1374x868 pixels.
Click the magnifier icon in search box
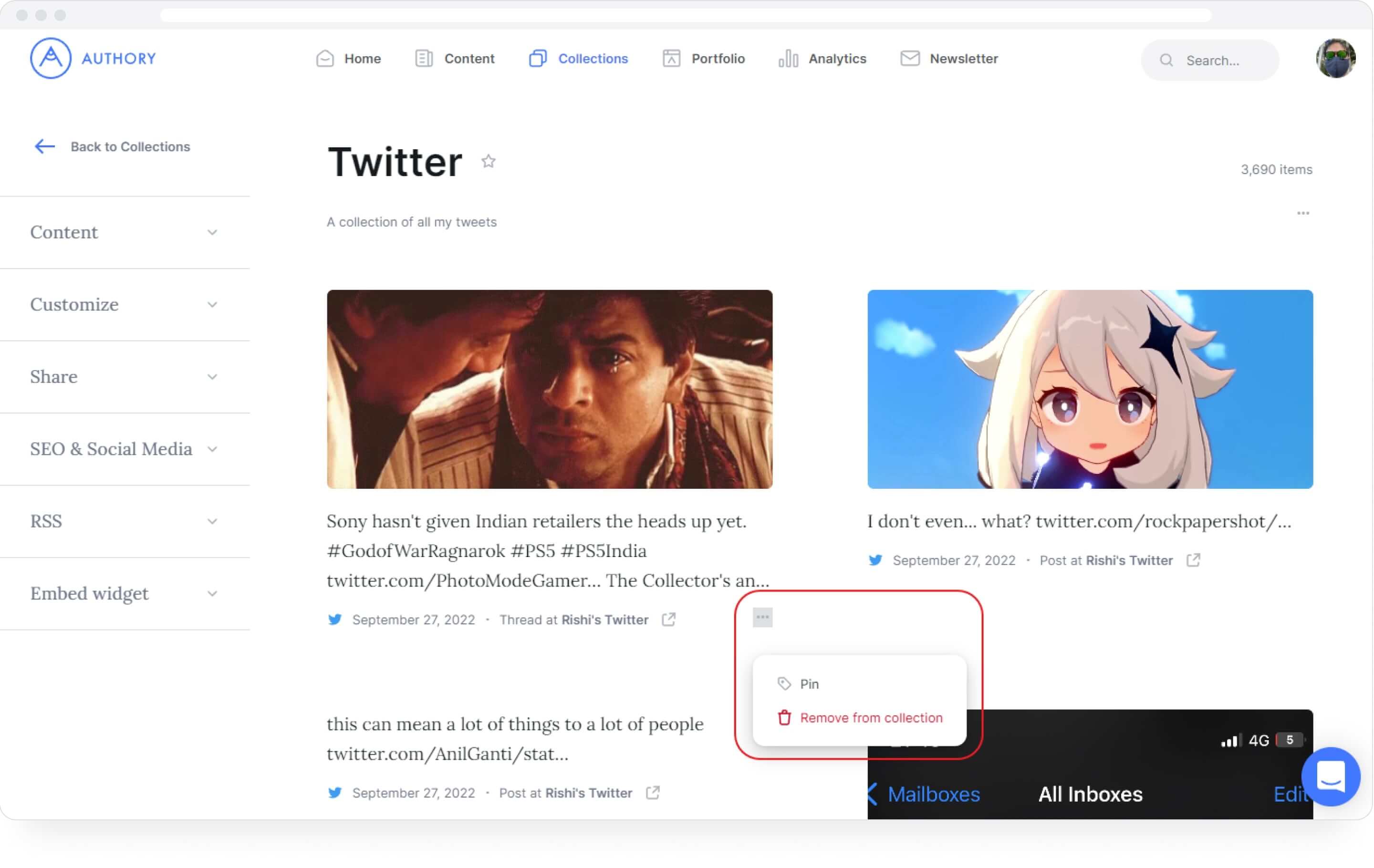coord(1166,60)
